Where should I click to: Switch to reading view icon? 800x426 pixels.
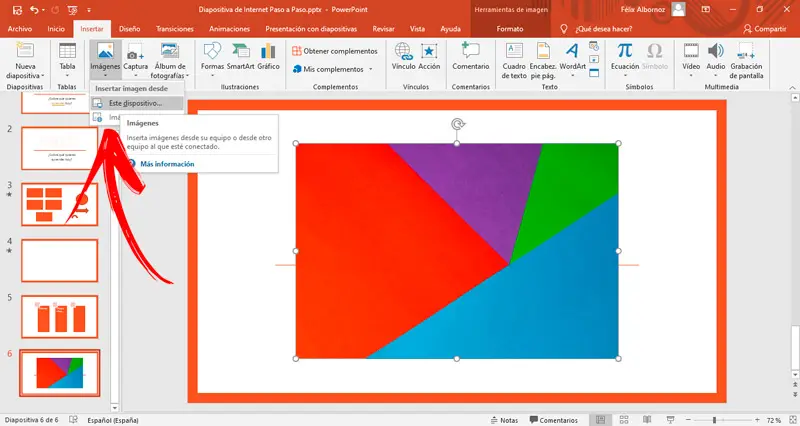647,420
